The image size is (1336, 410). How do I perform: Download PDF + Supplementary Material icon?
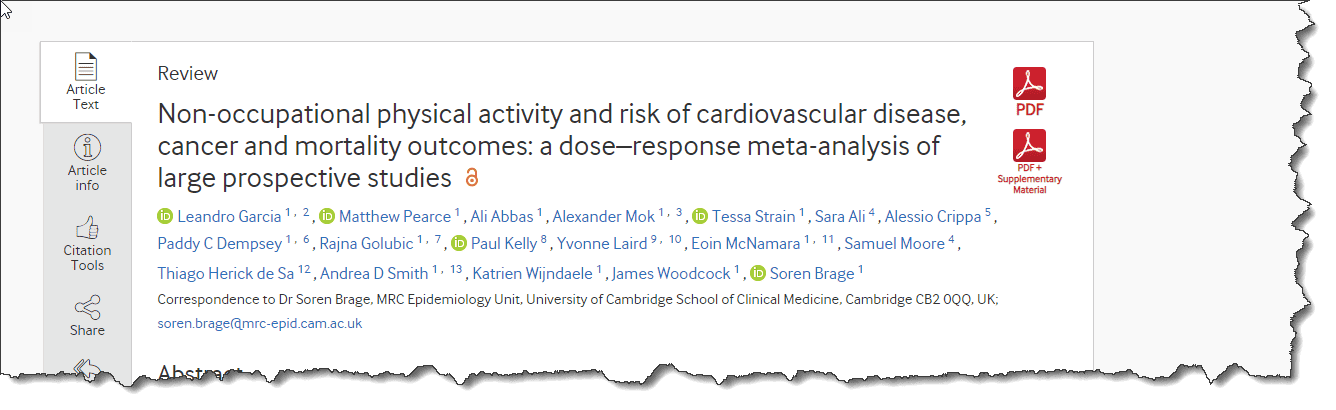1029,146
